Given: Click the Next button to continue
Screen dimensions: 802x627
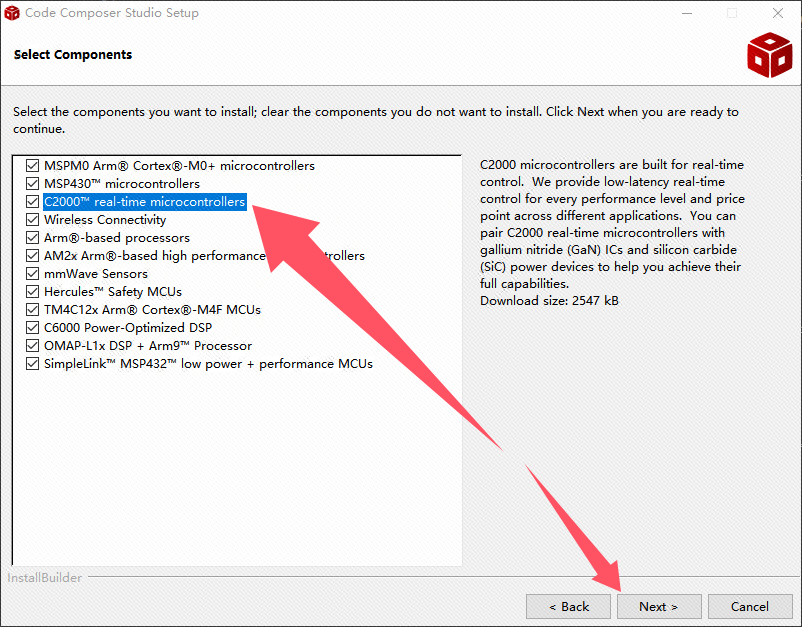Looking at the screenshot, I should click(659, 607).
